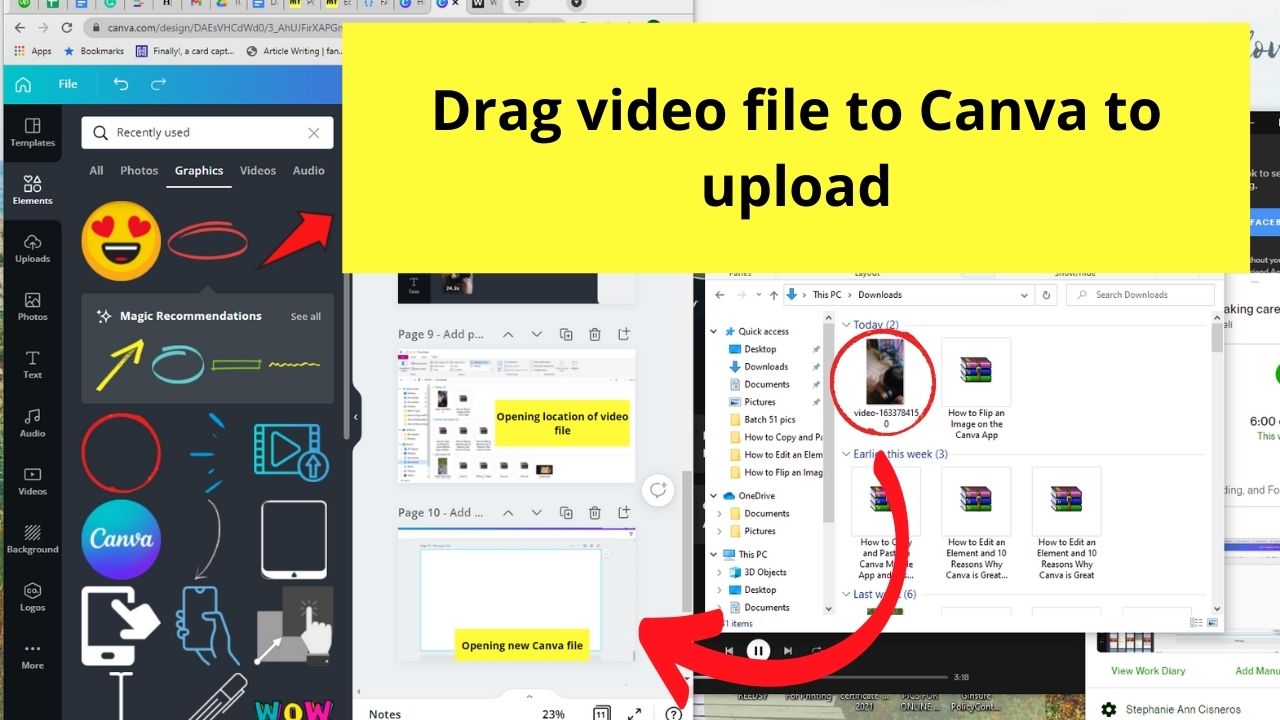Duplicate Page 9 using the copy icon
This screenshot has height=720, width=1280.
click(566, 333)
